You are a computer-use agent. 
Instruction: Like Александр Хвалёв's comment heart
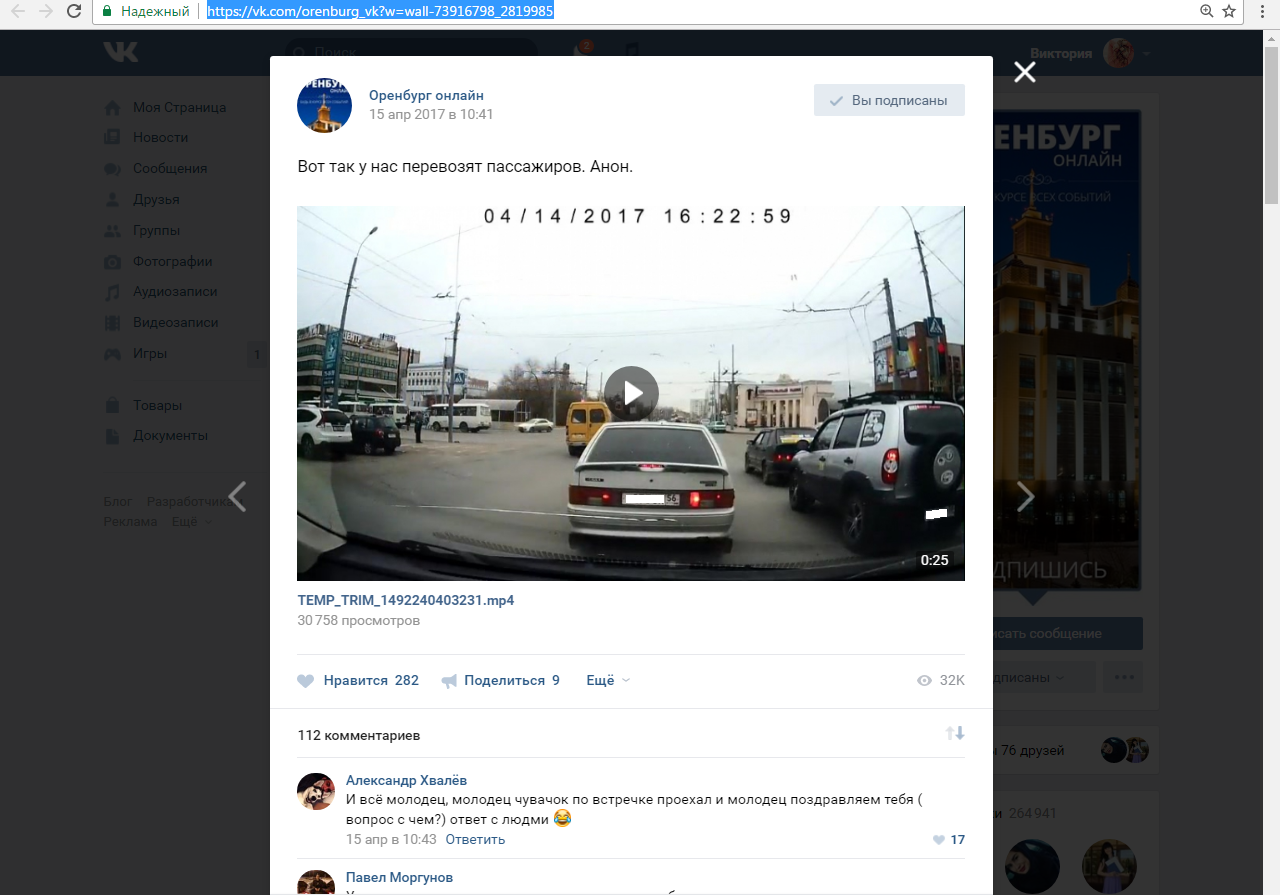[939, 840]
